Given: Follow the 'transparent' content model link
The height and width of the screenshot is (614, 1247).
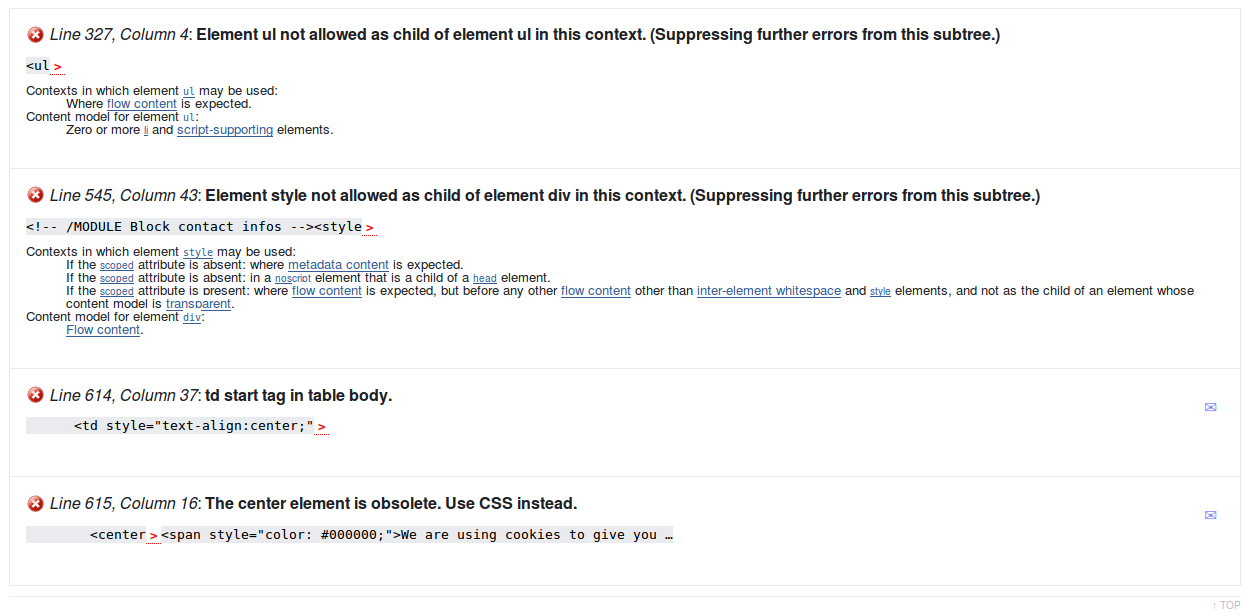Looking at the screenshot, I should pyautogui.click(x=198, y=304).
